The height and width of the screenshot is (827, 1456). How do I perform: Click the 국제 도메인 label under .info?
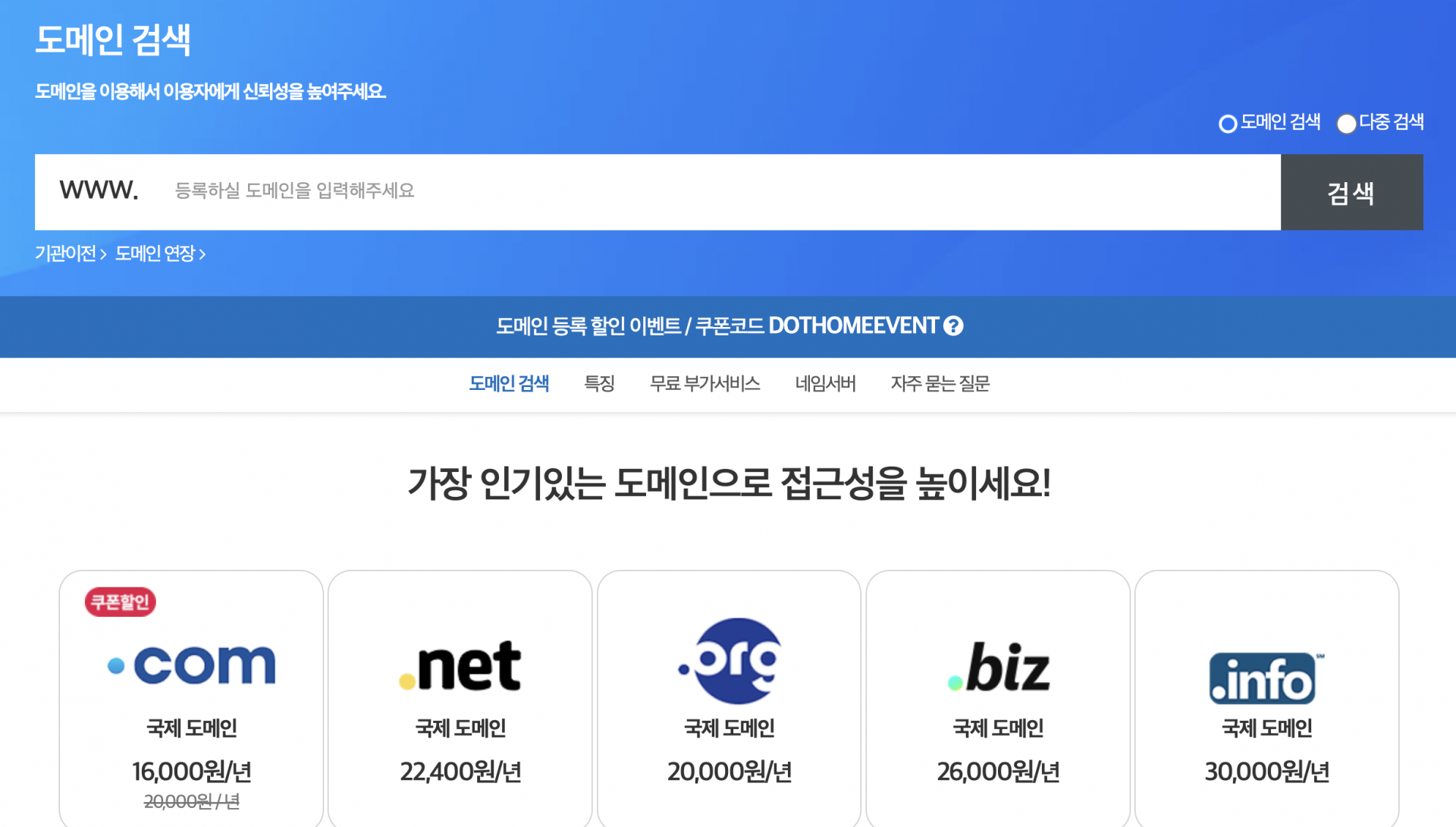coord(1267,728)
